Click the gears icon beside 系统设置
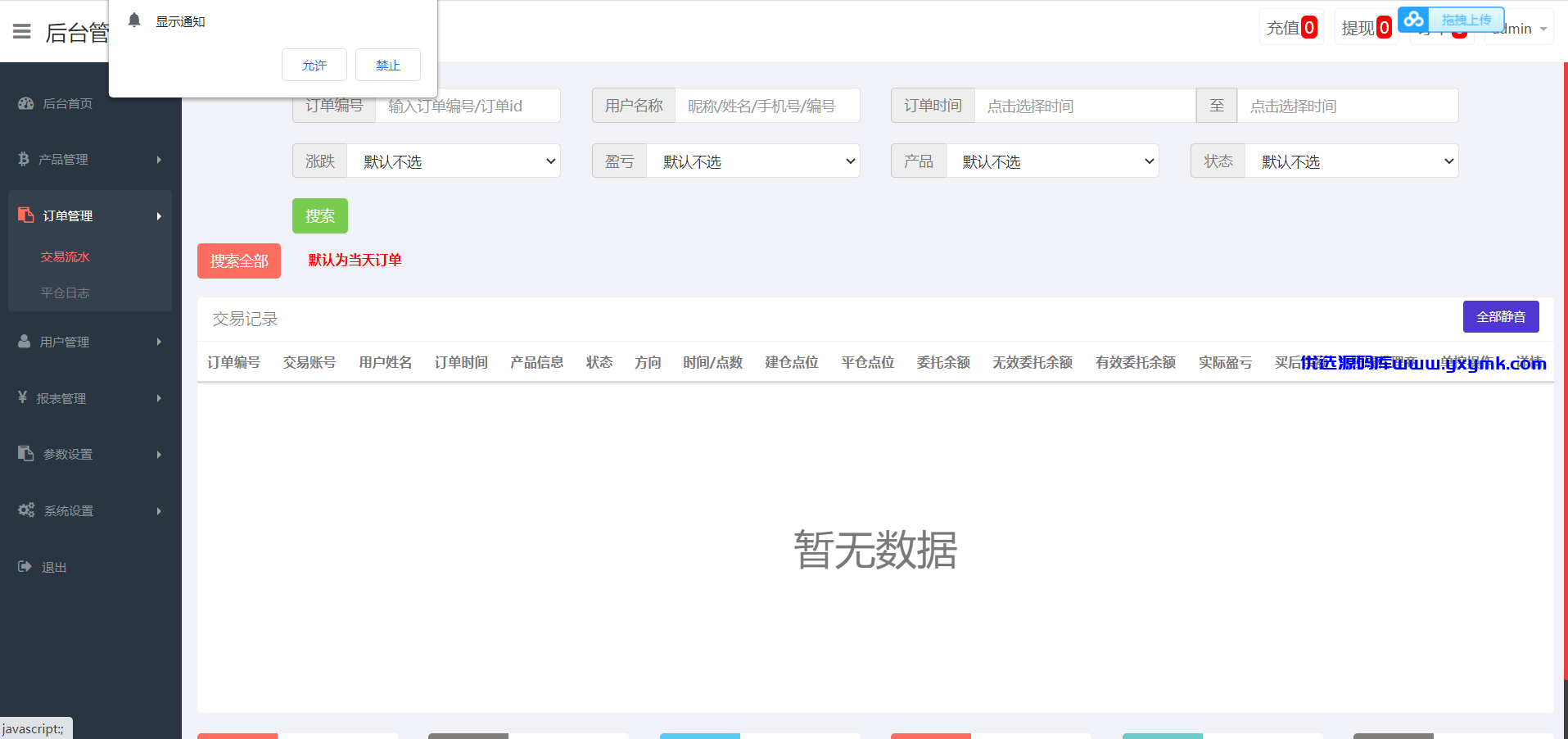The height and width of the screenshot is (739, 1568). coord(26,510)
